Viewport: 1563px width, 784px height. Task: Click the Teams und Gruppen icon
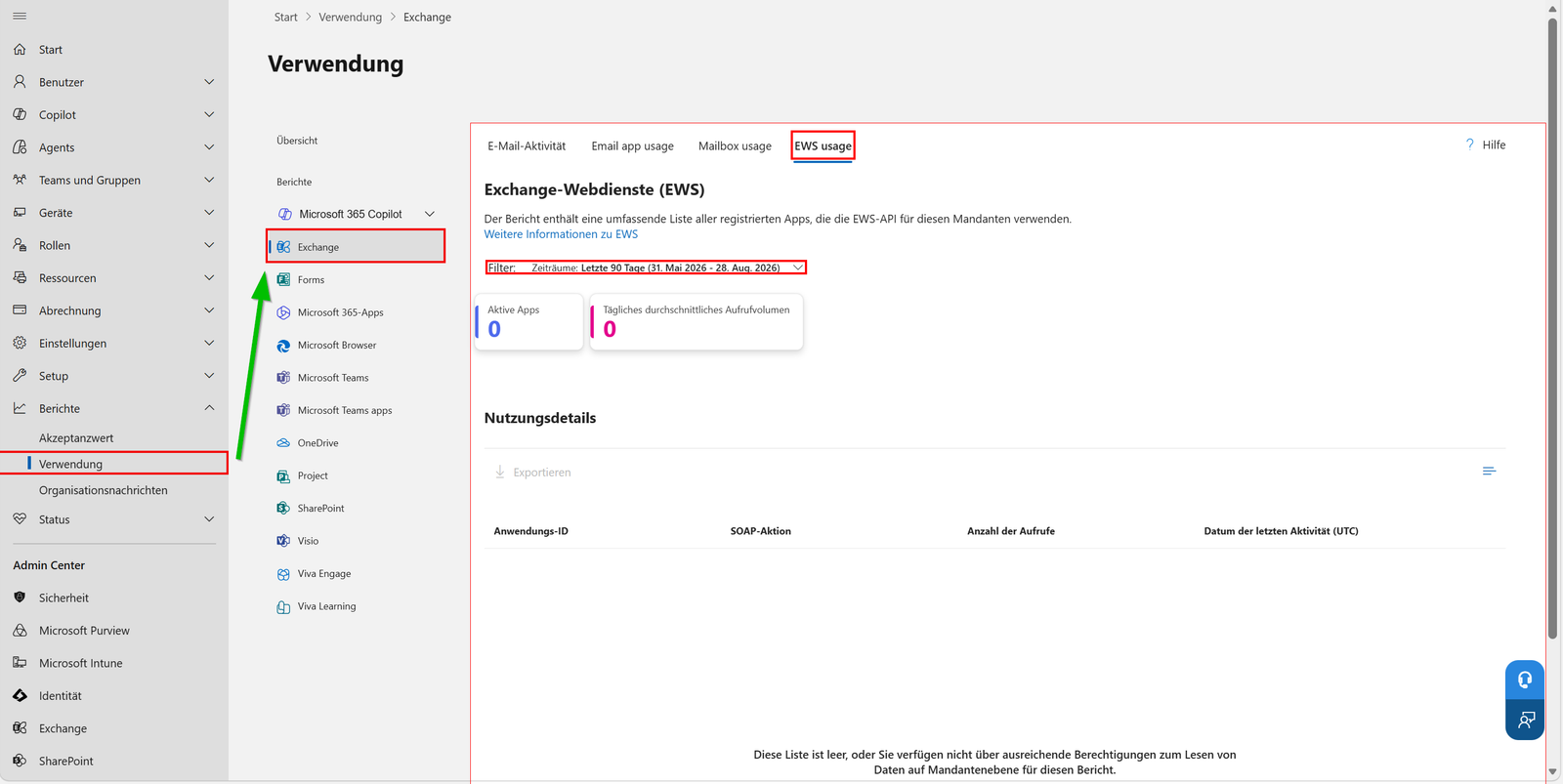point(20,180)
